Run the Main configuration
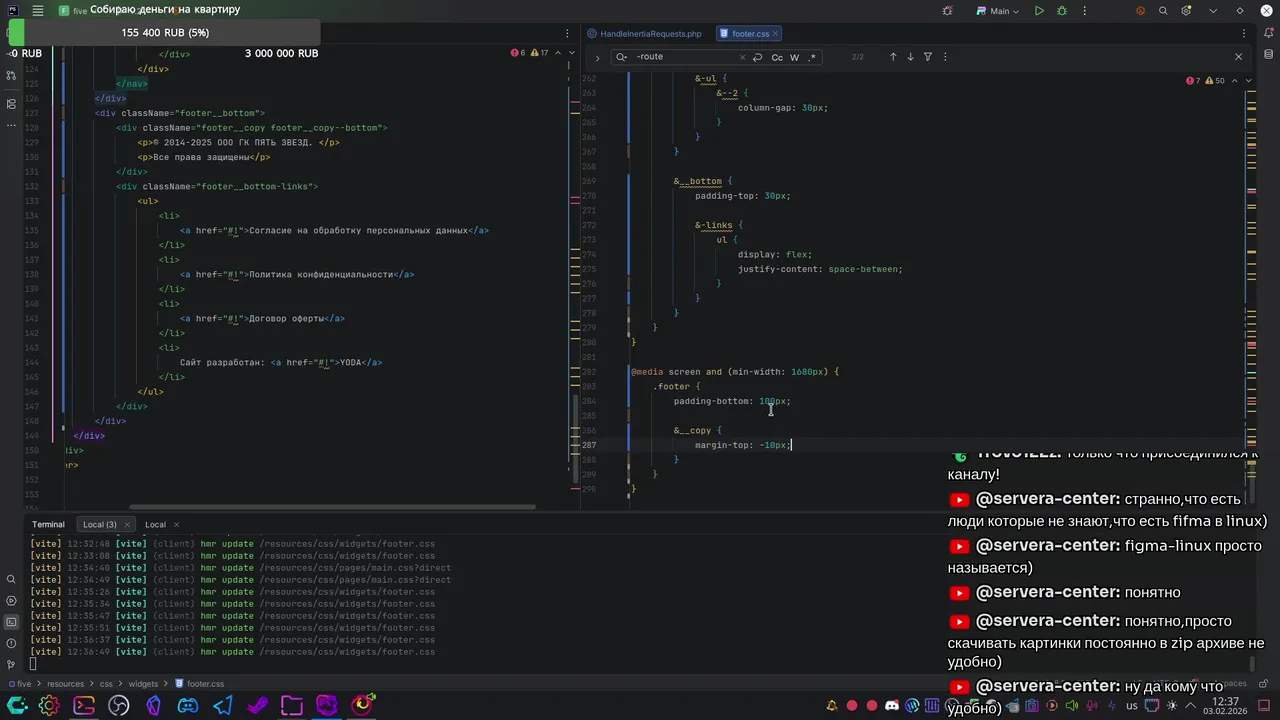 1039,11
